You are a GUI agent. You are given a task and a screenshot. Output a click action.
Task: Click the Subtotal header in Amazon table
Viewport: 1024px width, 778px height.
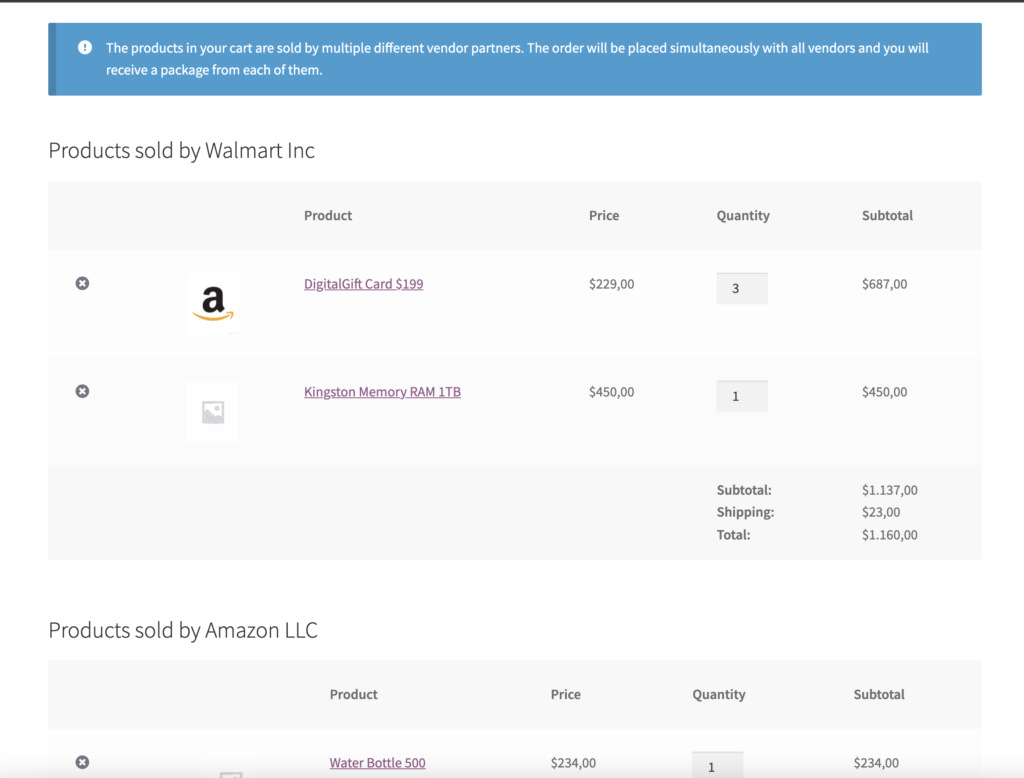[x=879, y=694]
